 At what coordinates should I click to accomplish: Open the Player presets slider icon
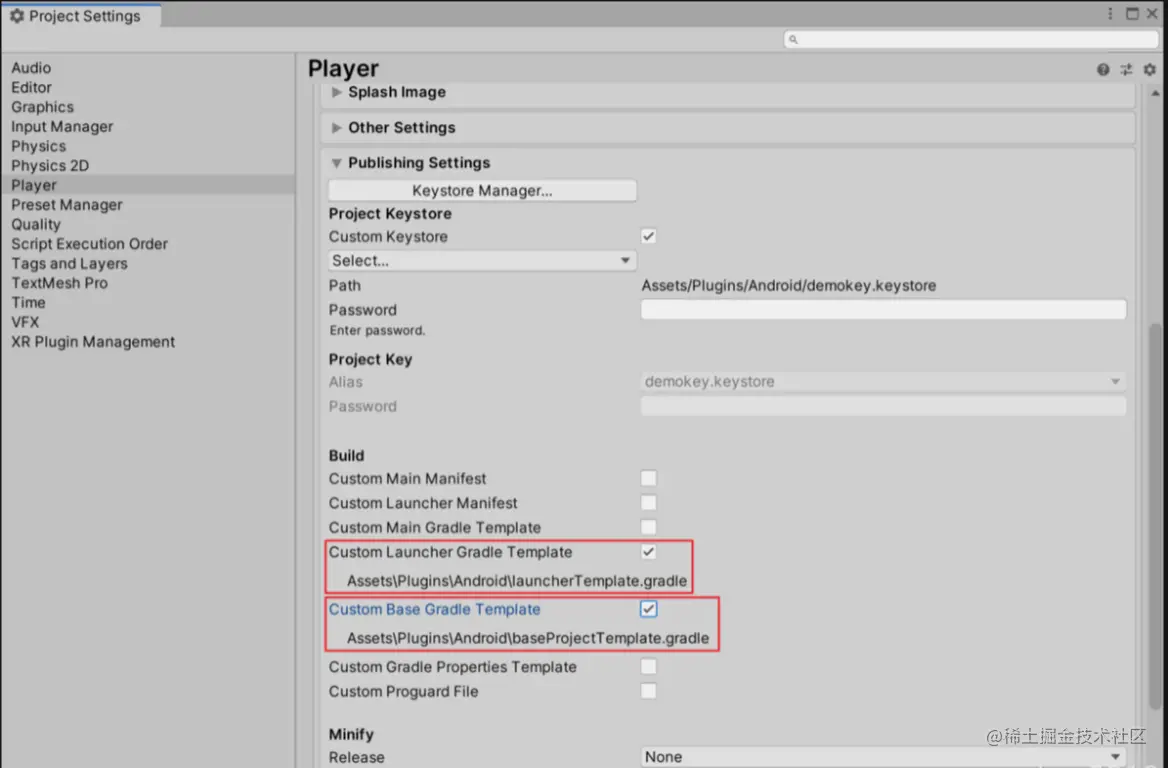pos(1126,69)
